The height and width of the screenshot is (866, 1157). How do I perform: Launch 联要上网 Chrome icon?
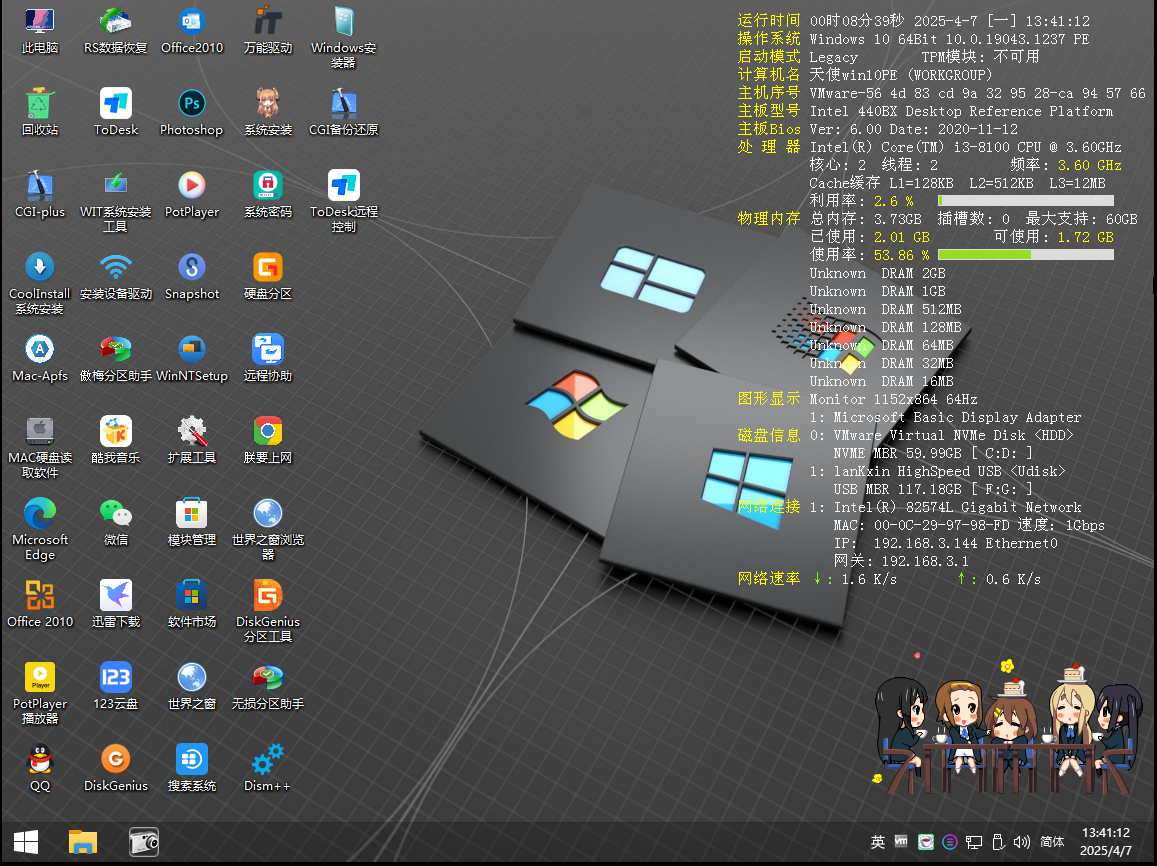[268, 440]
